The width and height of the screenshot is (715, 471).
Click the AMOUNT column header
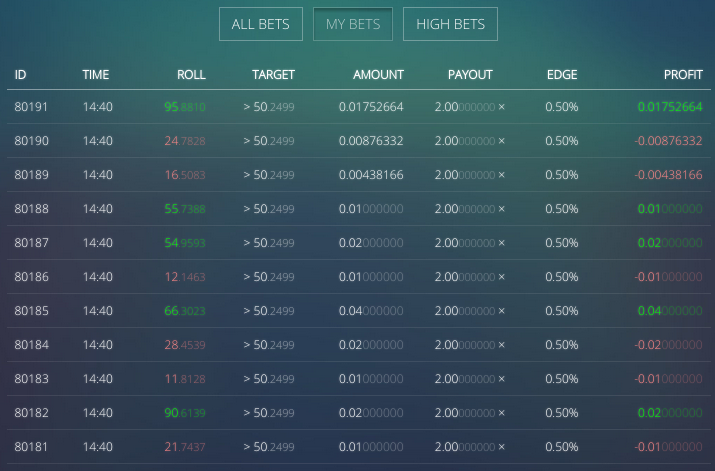click(x=378, y=75)
